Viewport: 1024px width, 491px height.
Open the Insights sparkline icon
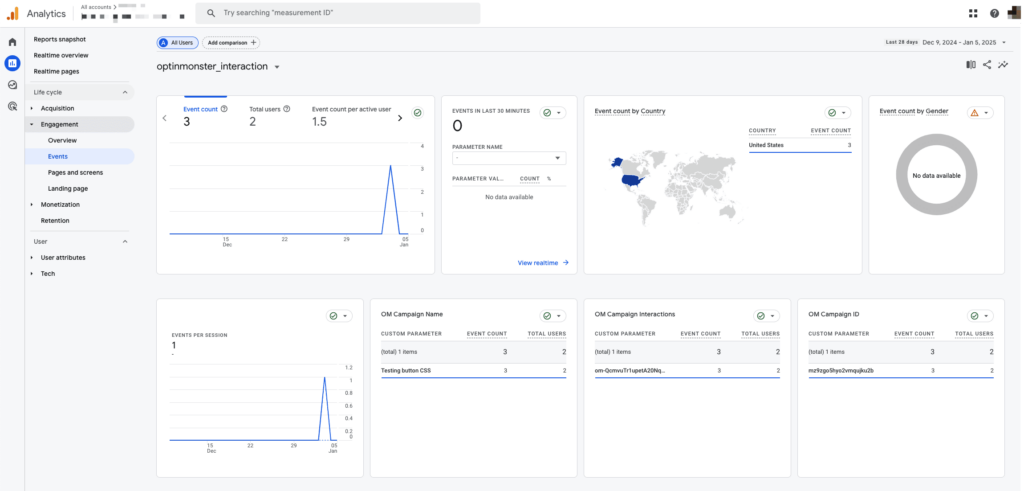coord(1003,65)
